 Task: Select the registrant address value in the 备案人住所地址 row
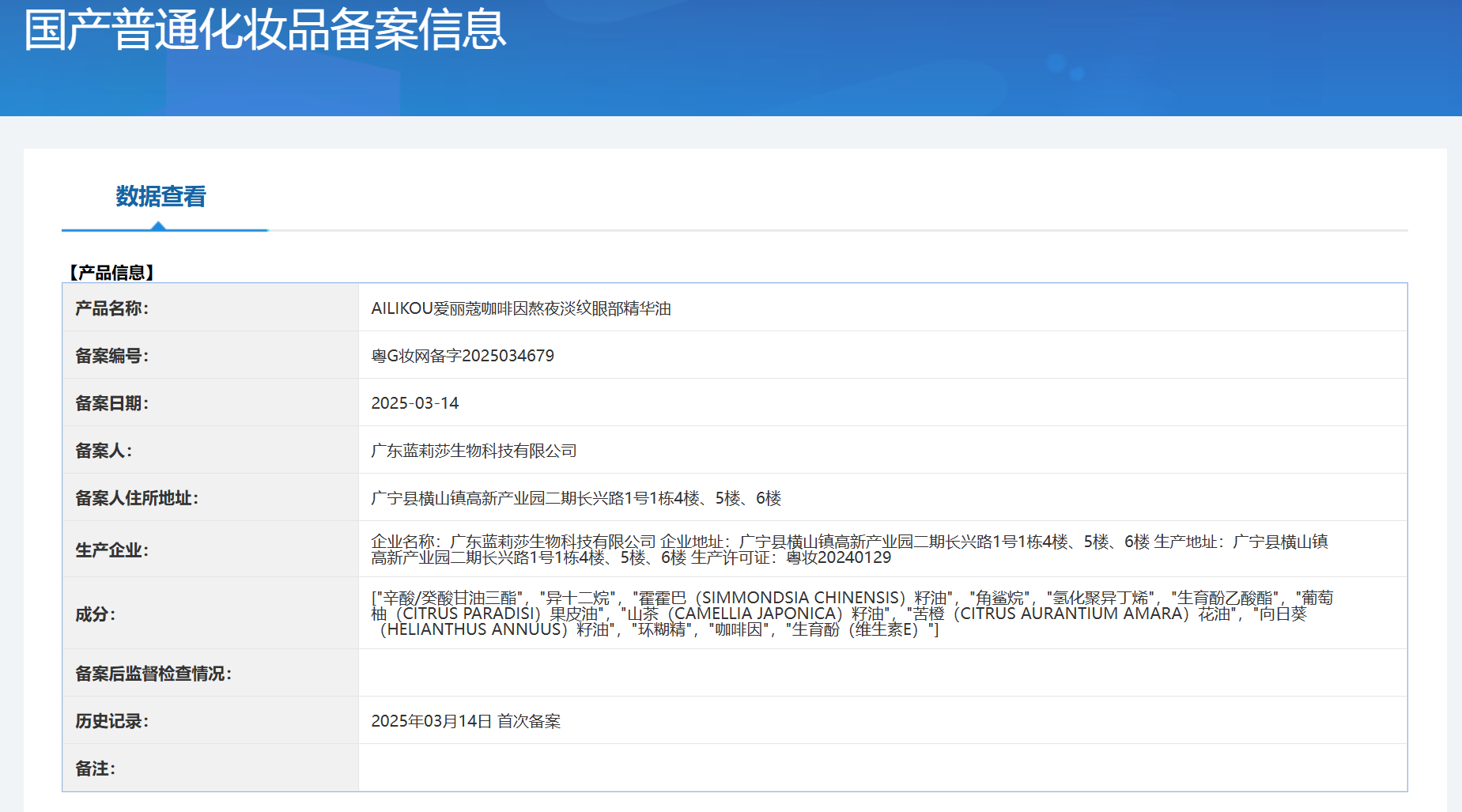[x=576, y=498]
